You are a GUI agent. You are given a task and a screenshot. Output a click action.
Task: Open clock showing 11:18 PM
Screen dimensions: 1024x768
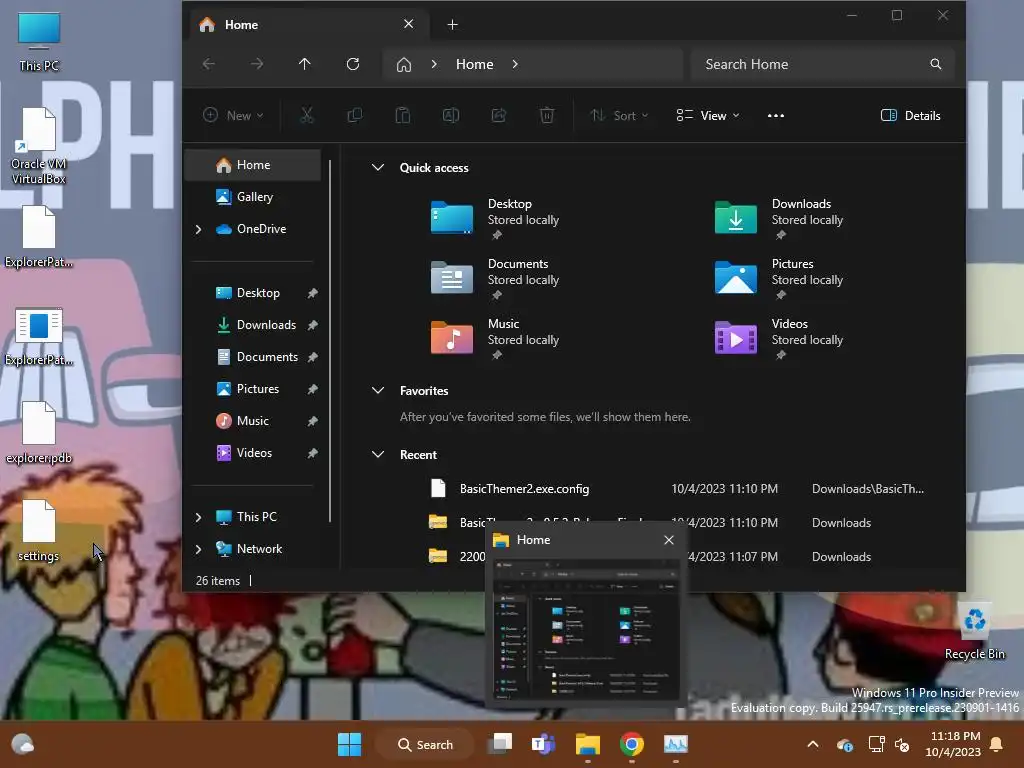pyautogui.click(x=953, y=744)
